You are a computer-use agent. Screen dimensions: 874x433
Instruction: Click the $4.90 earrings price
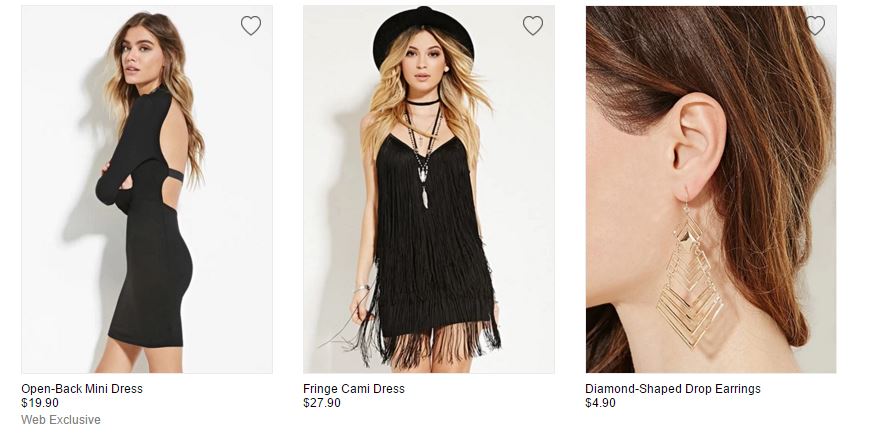pos(601,403)
